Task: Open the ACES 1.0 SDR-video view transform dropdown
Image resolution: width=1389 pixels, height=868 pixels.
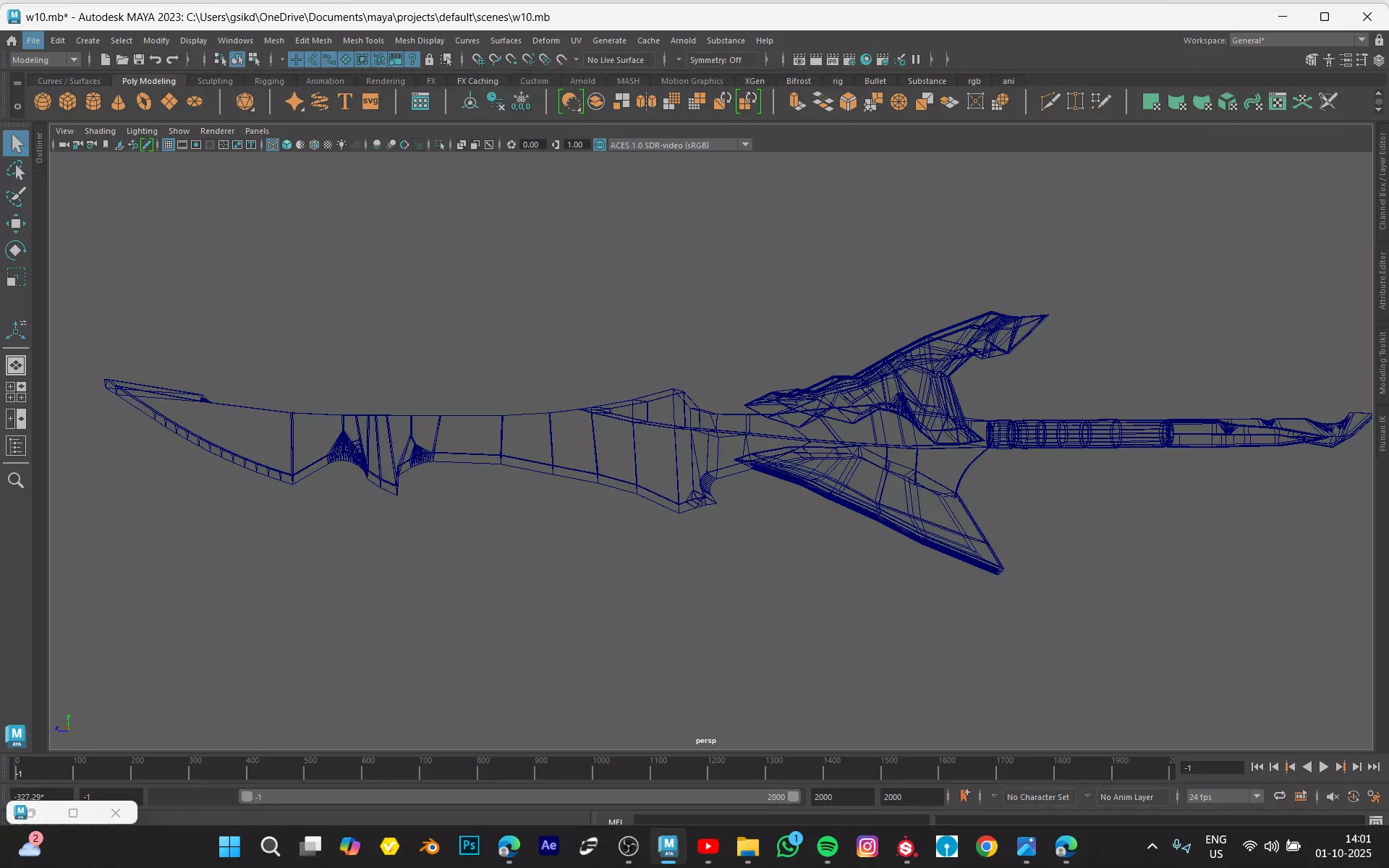Action: 680,145
